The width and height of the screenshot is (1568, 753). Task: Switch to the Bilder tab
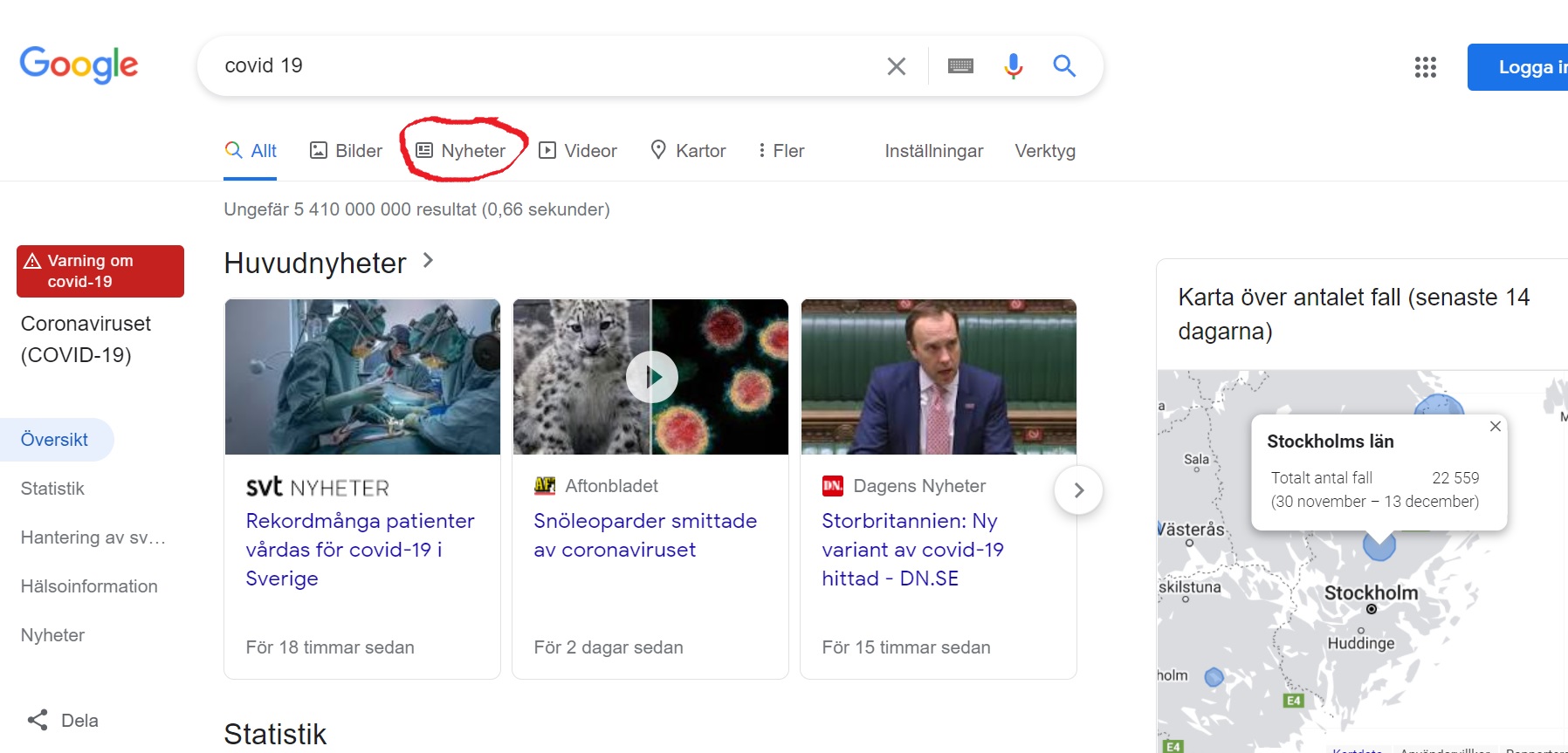pos(346,151)
